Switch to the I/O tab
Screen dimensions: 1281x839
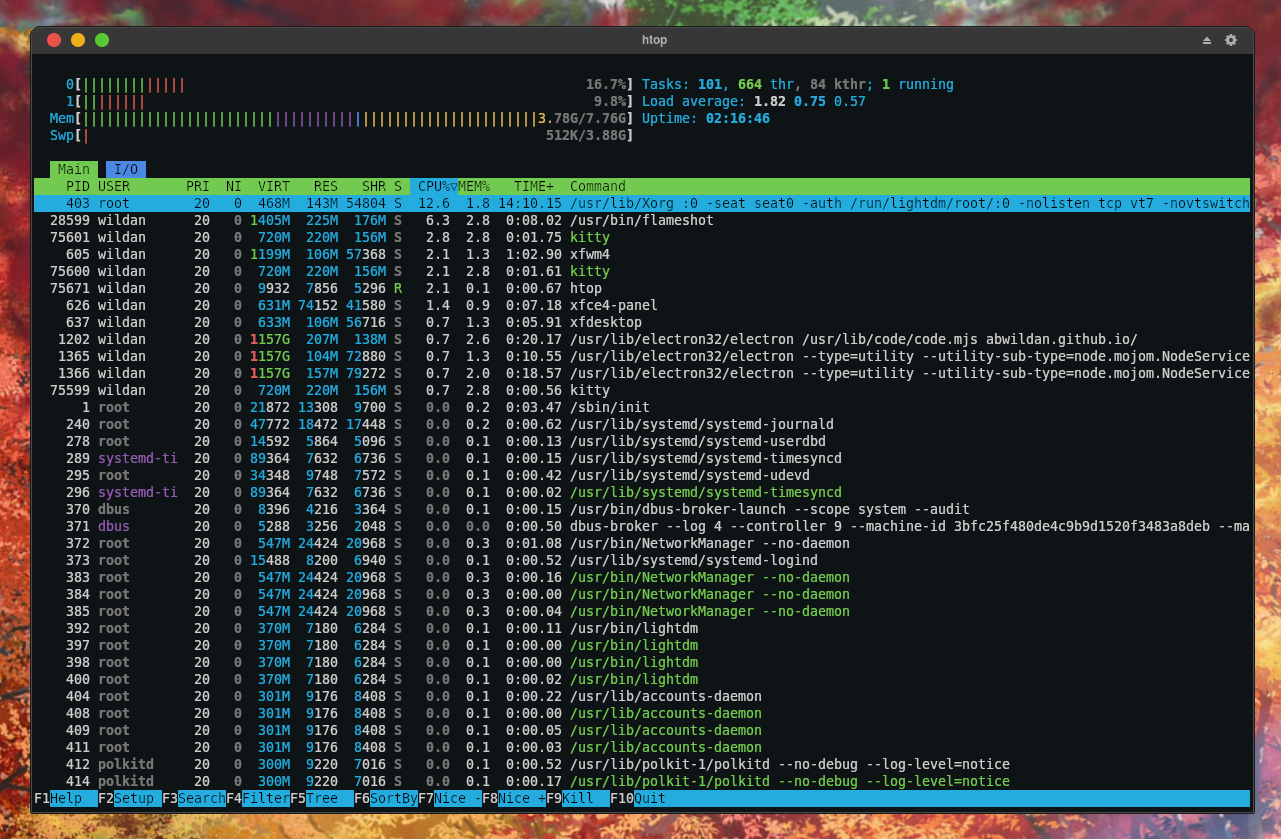pyautogui.click(x=126, y=169)
